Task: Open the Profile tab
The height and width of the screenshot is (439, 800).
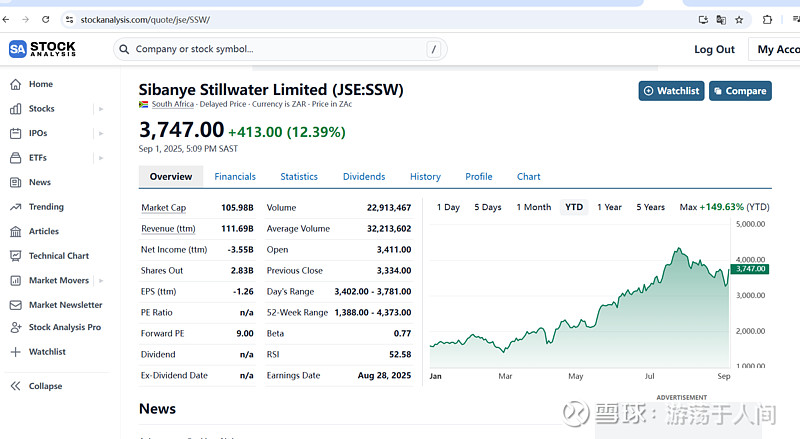Action: pyautogui.click(x=479, y=177)
